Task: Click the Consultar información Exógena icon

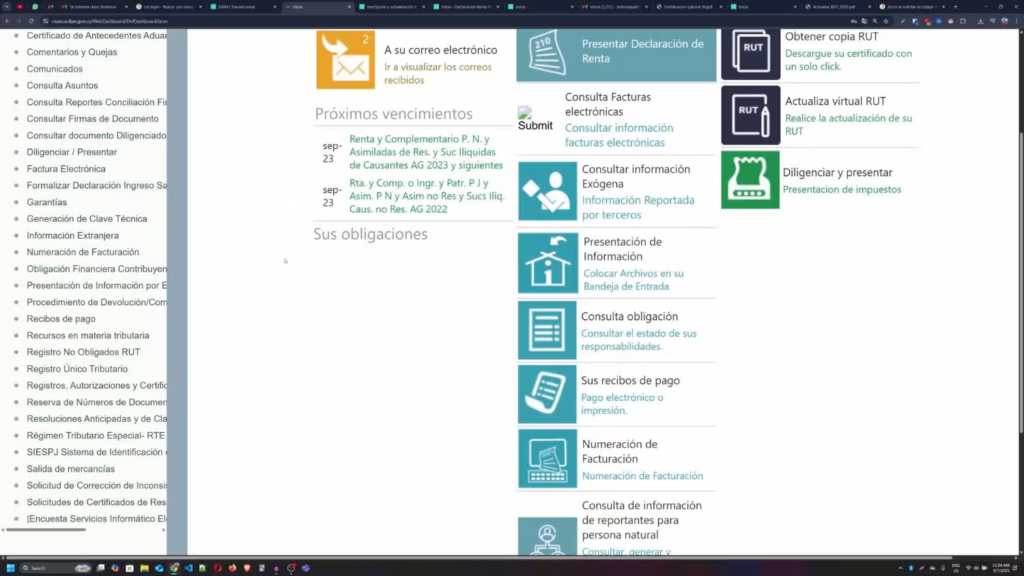Action: coord(547,191)
